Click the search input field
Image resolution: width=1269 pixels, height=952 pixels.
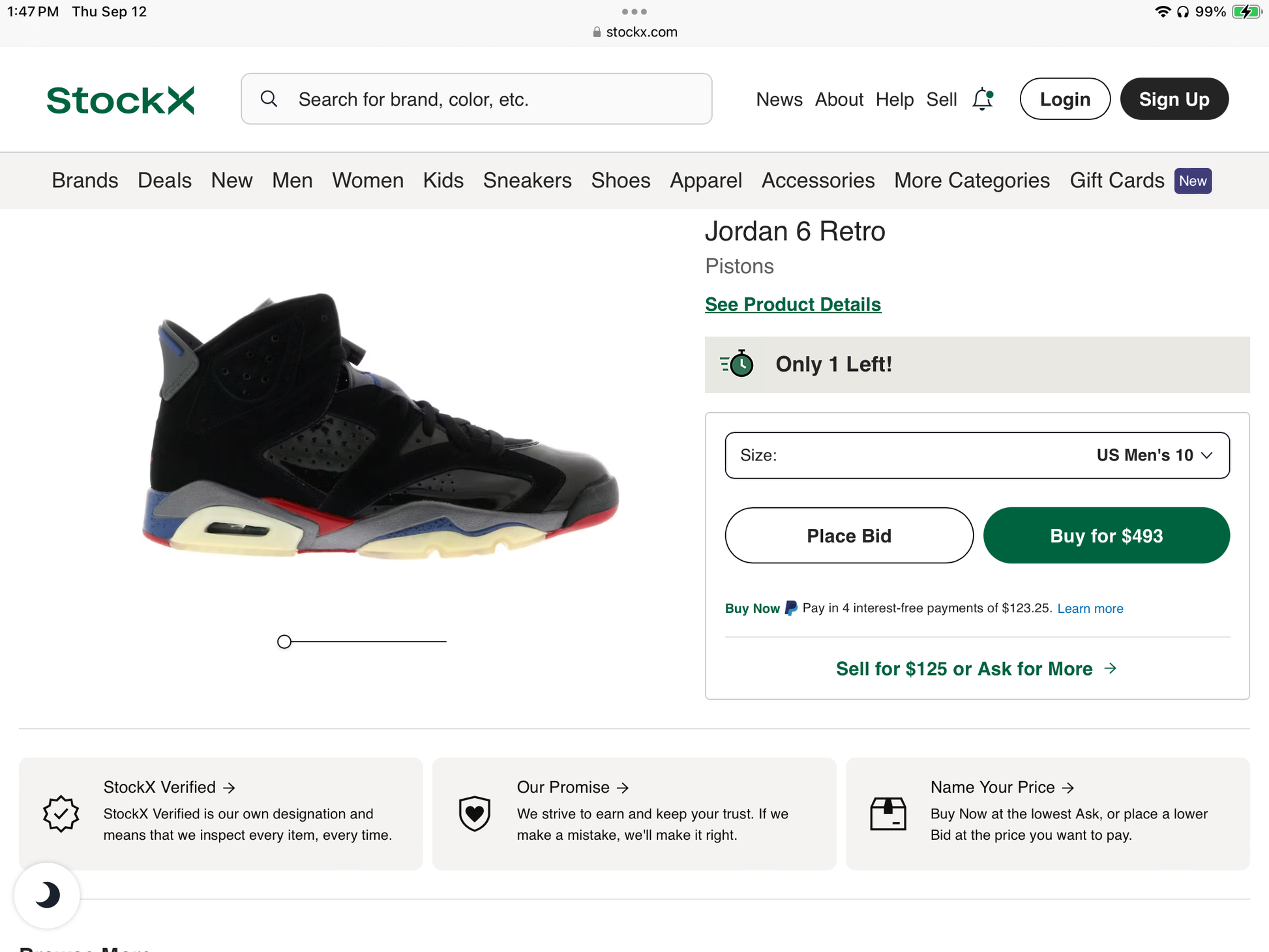point(476,99)
